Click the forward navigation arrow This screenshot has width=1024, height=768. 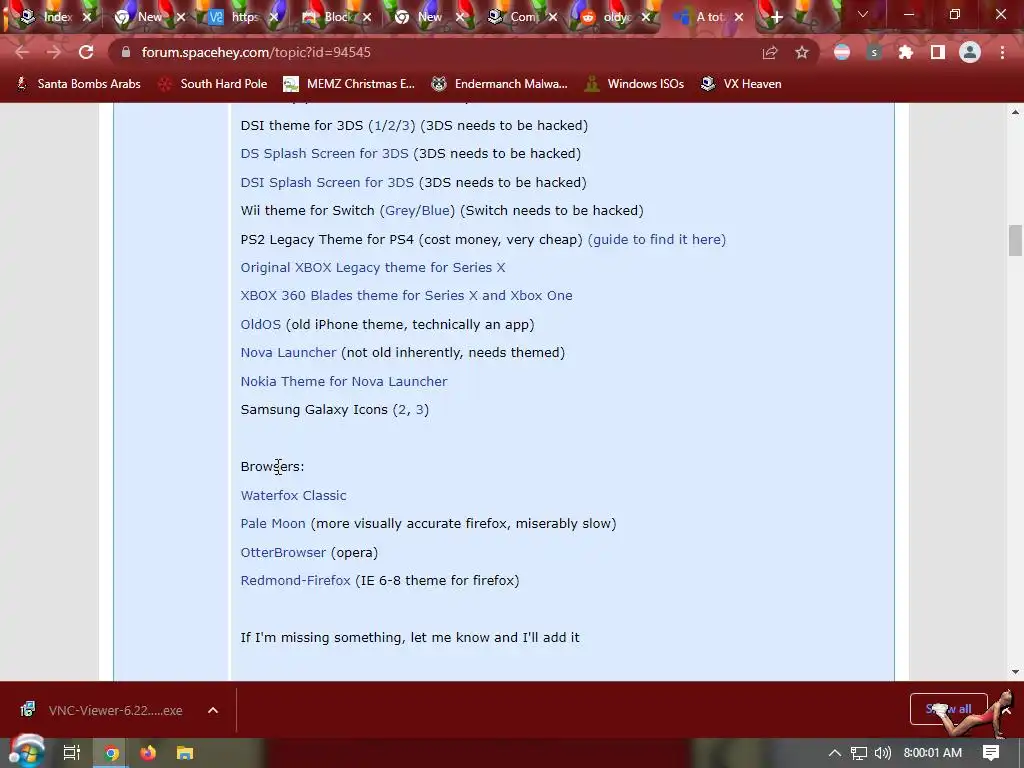coord(54,52)
